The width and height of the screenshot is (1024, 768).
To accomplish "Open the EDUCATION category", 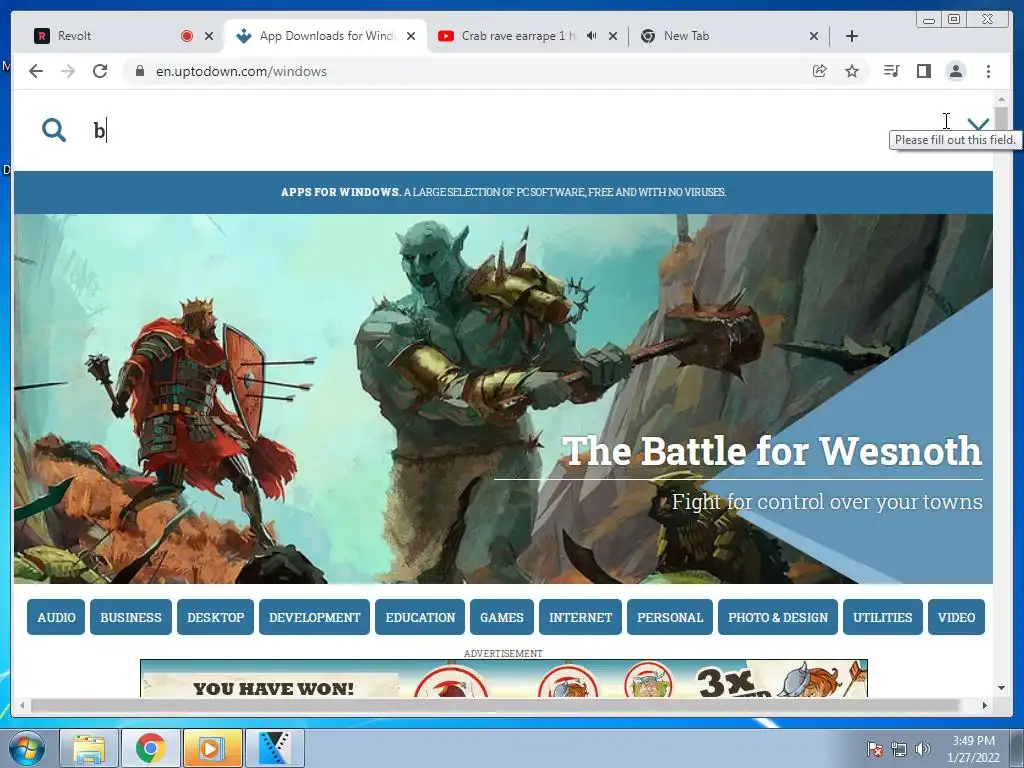I will (x=420, y=617).
